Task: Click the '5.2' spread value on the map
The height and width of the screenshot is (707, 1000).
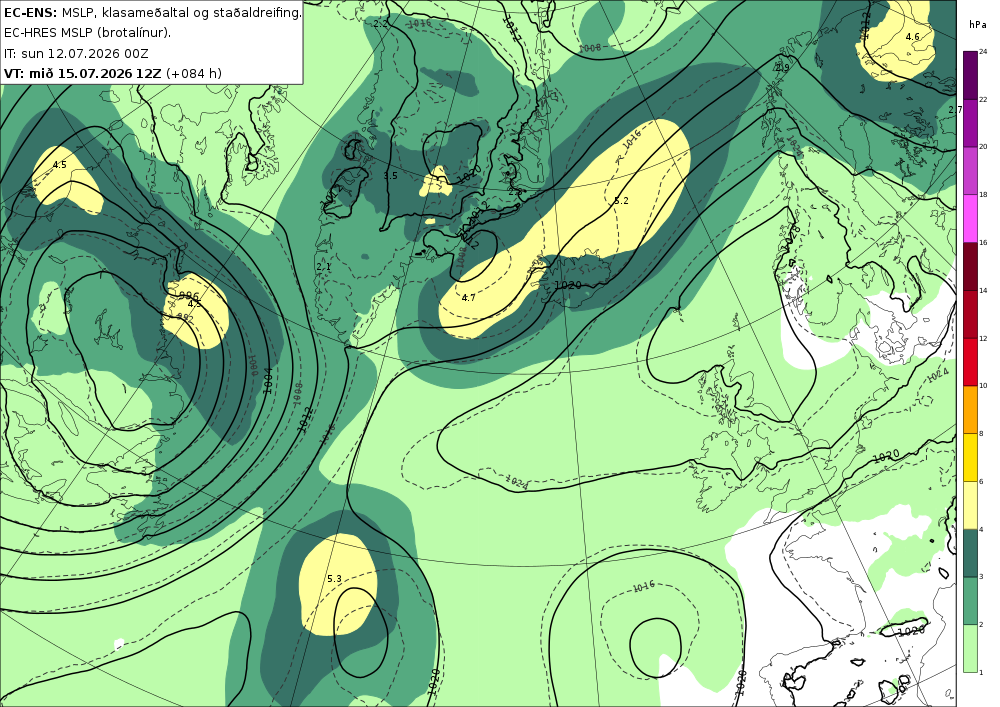Action: 621,200
